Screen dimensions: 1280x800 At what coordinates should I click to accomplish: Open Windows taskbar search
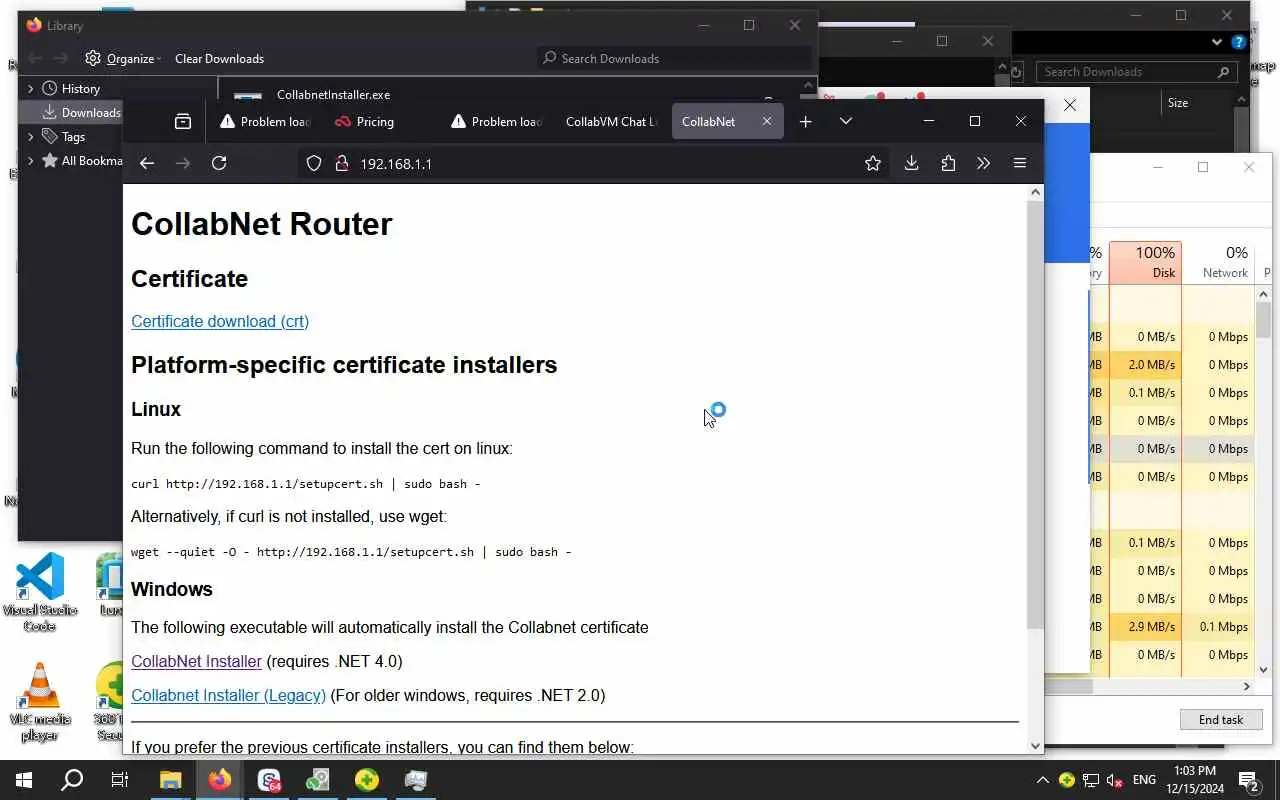[x=72, y=780]
